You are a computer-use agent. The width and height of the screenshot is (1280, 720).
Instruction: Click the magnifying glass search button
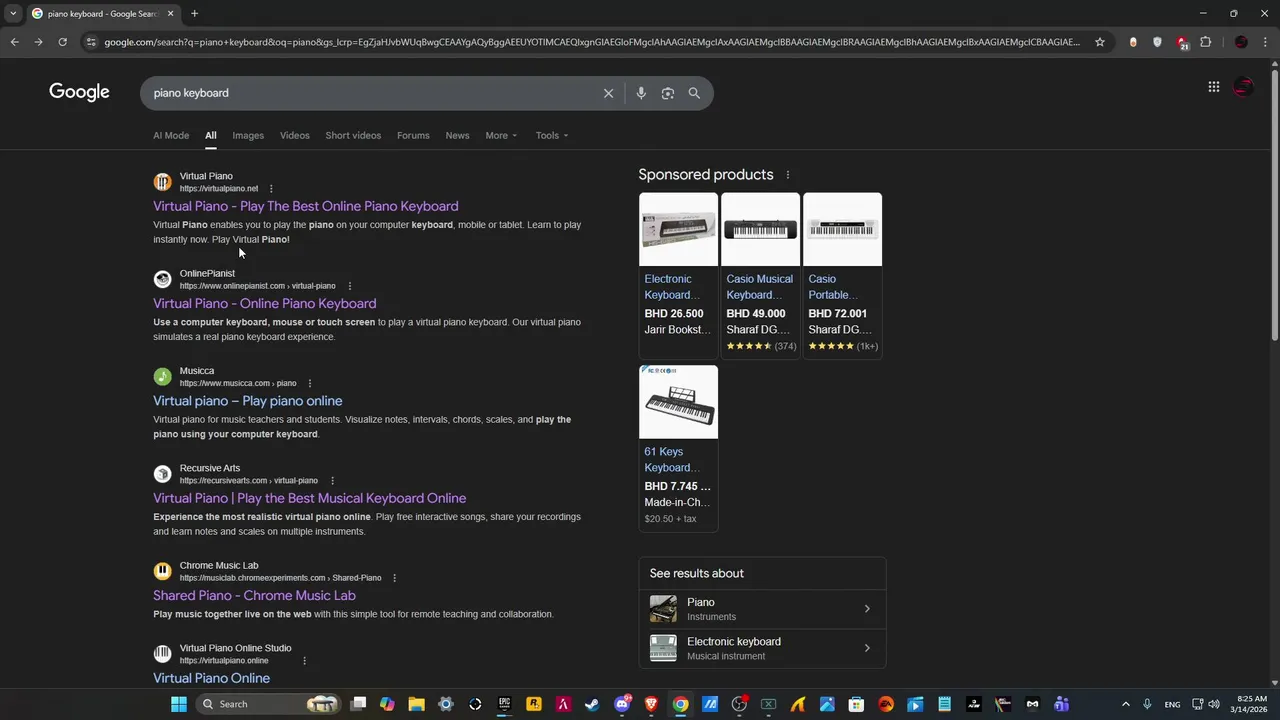[x=694, y=93]
